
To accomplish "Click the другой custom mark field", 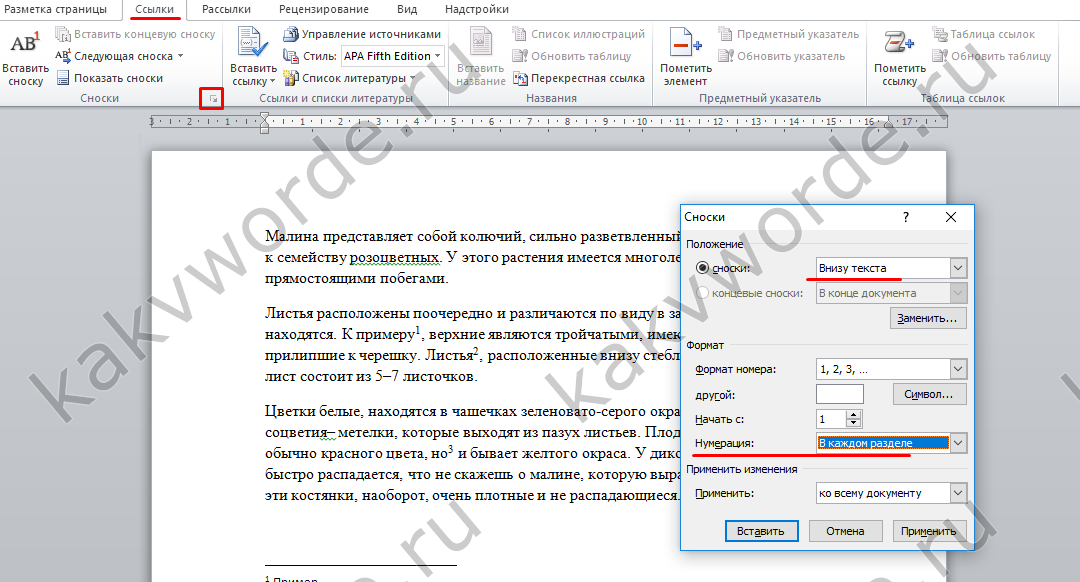I will (x=840, y=395).
